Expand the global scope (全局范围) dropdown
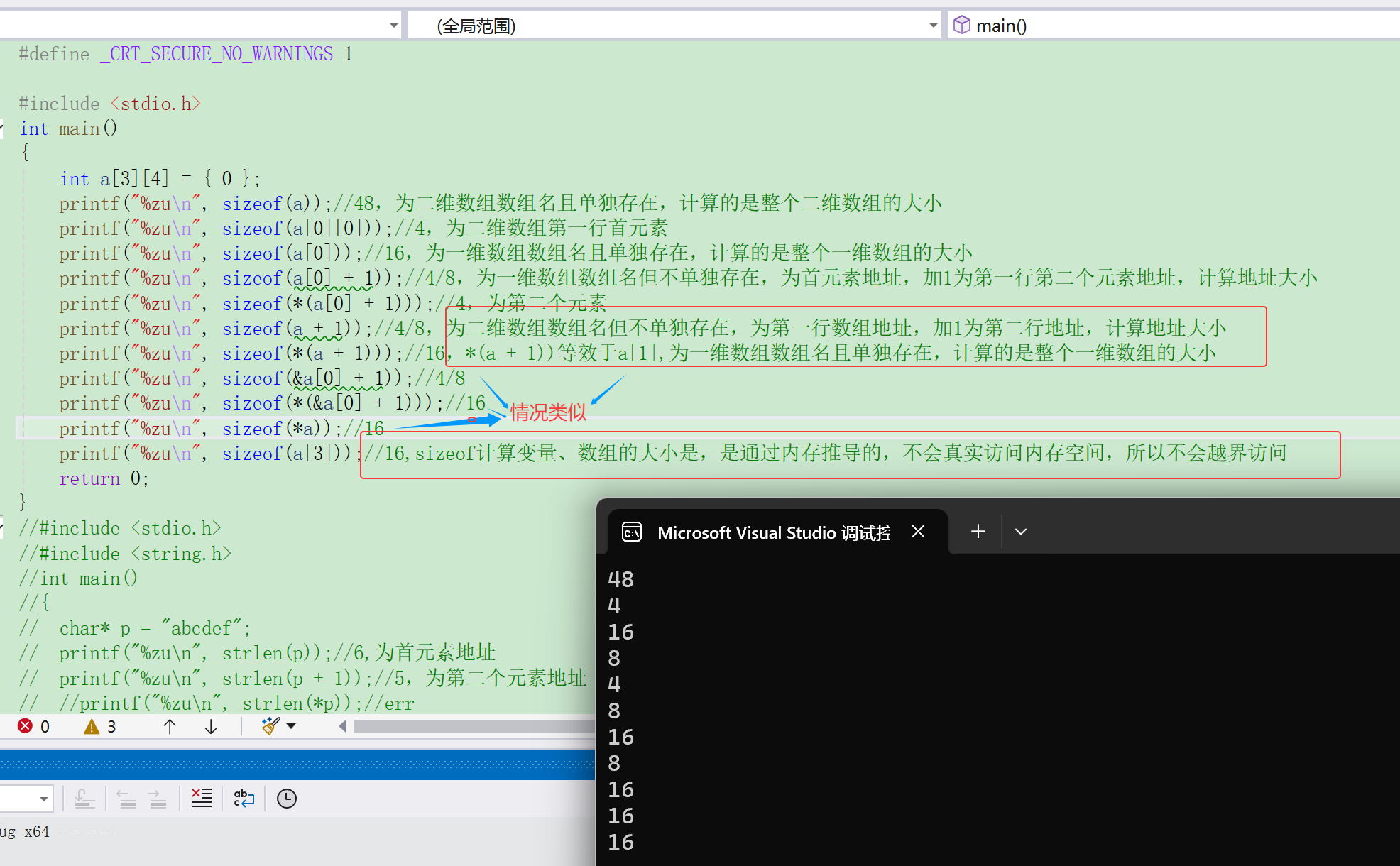The width and height of the screenshot is (1400, 866). click(933, 26)
